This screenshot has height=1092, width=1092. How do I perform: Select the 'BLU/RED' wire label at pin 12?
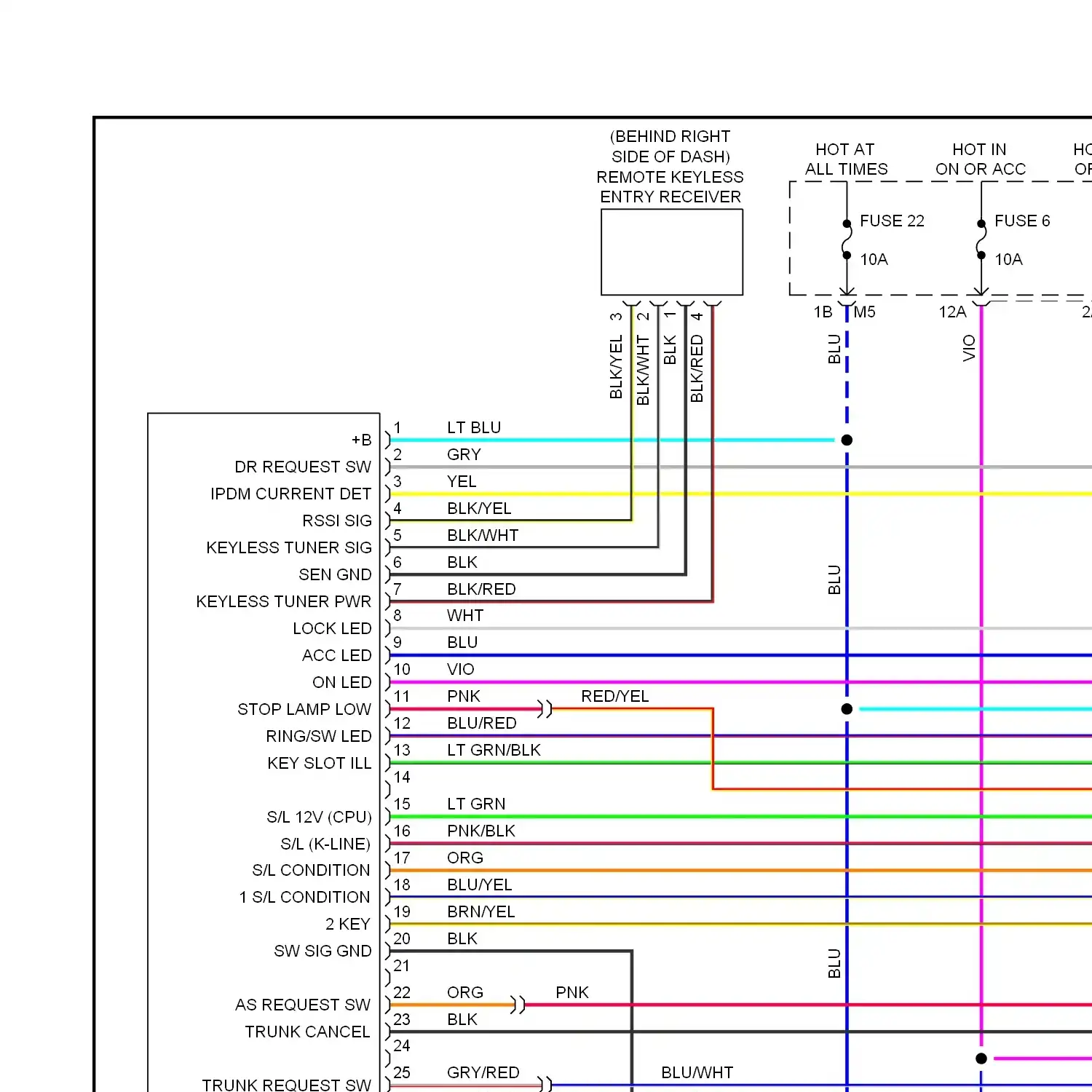pos(482,723)
